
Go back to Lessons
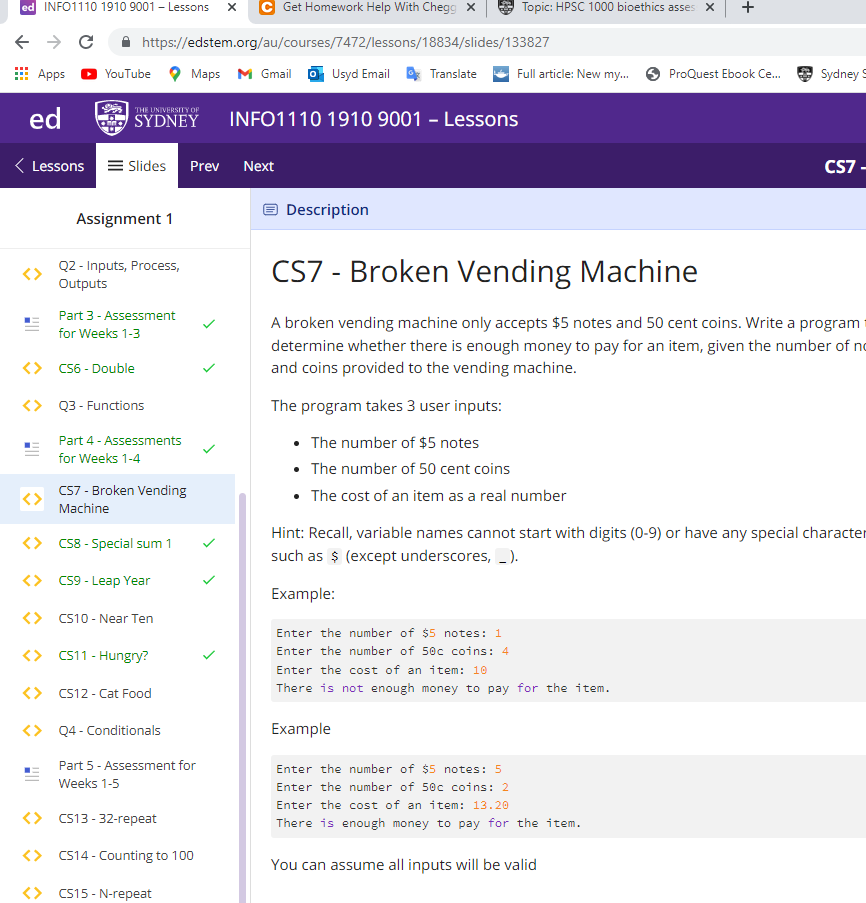pos(49,166)
